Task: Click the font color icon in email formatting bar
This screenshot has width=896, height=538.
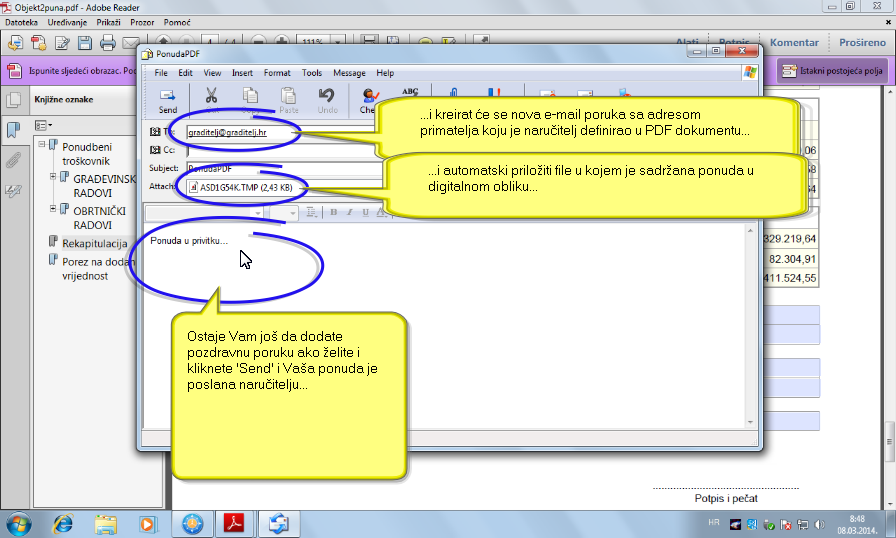Action: coord(381,212)
